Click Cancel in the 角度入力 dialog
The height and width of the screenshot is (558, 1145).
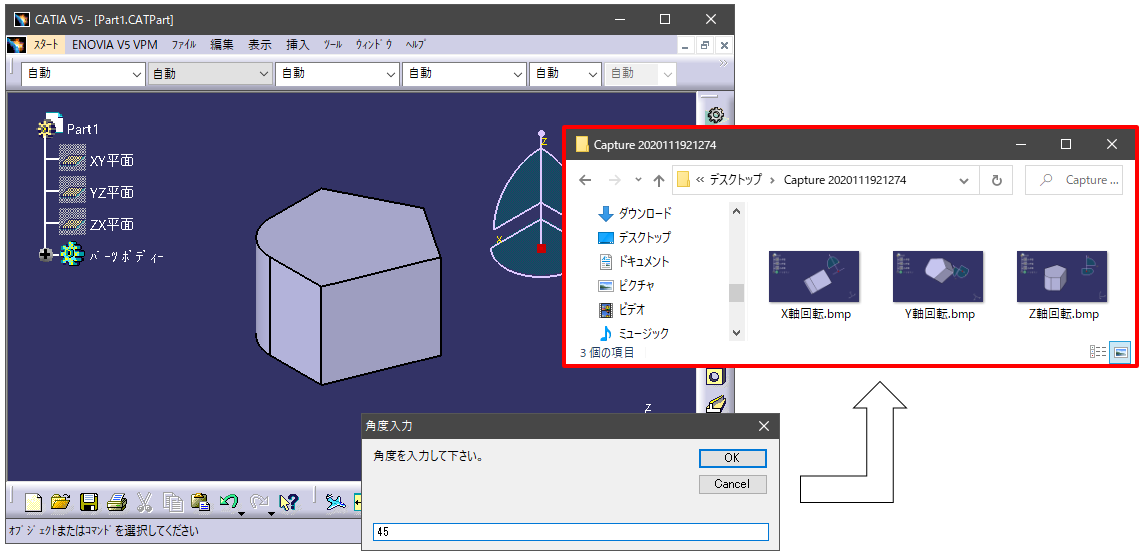coord(732,484)
